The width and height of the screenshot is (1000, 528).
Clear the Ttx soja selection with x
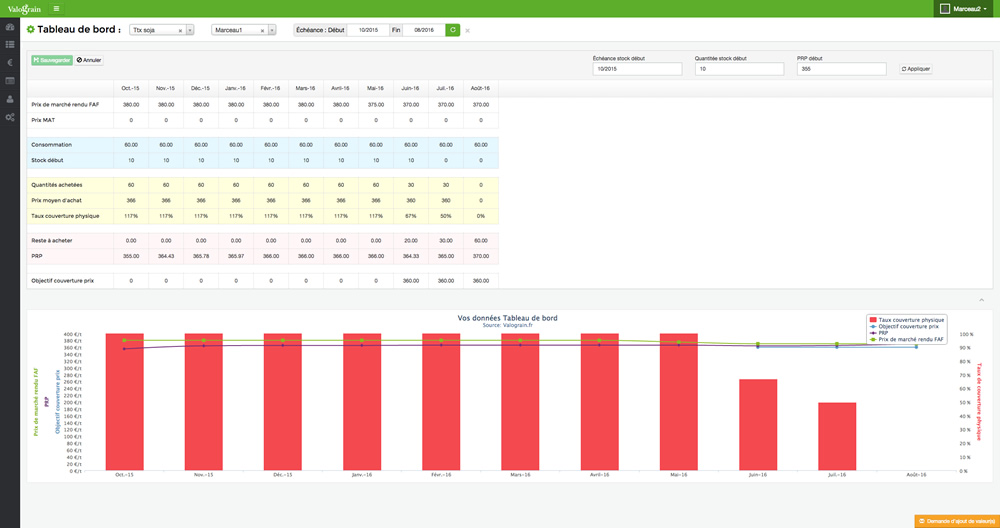[x=180, y=30]
